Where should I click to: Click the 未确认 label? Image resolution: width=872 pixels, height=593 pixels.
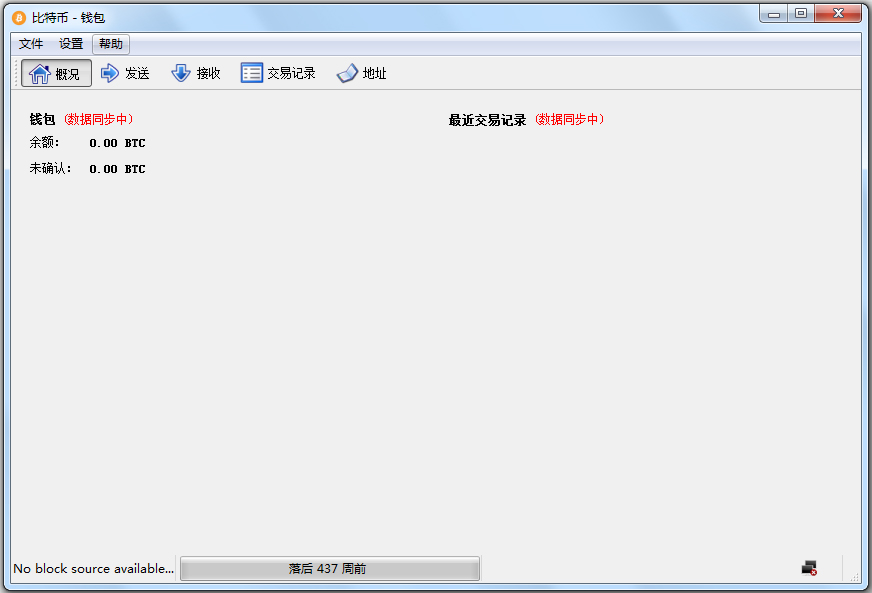pyautogui.click(x=50, y=169)
